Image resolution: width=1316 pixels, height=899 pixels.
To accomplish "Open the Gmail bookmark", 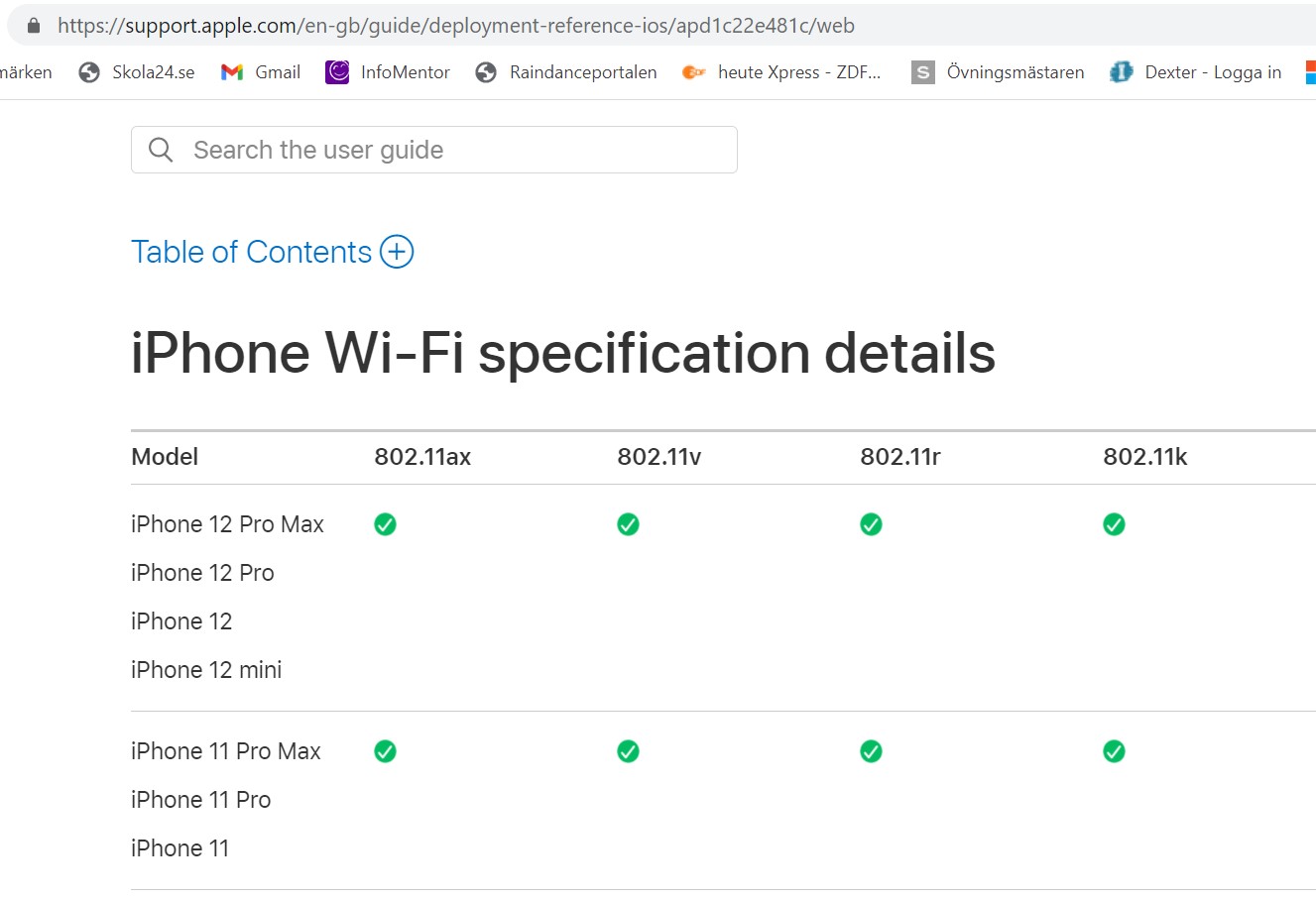I will pyautogui.click(x=261, y=72).
